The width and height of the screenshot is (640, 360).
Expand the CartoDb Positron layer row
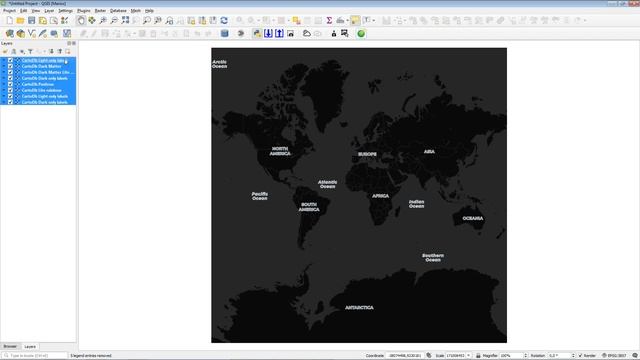(4, 84)
